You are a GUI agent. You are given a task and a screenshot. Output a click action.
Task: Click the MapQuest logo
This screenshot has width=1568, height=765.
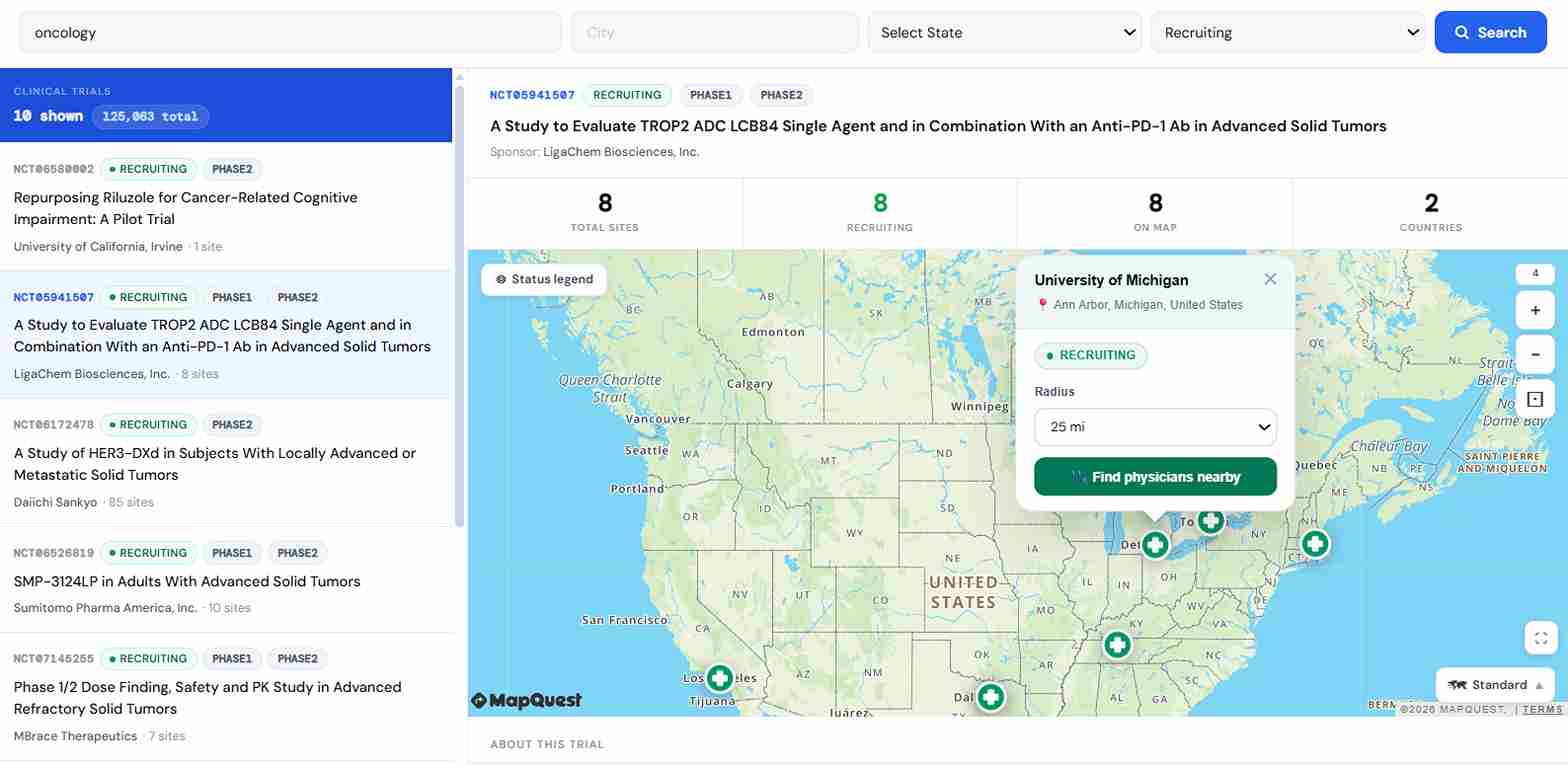pos(527,700)
